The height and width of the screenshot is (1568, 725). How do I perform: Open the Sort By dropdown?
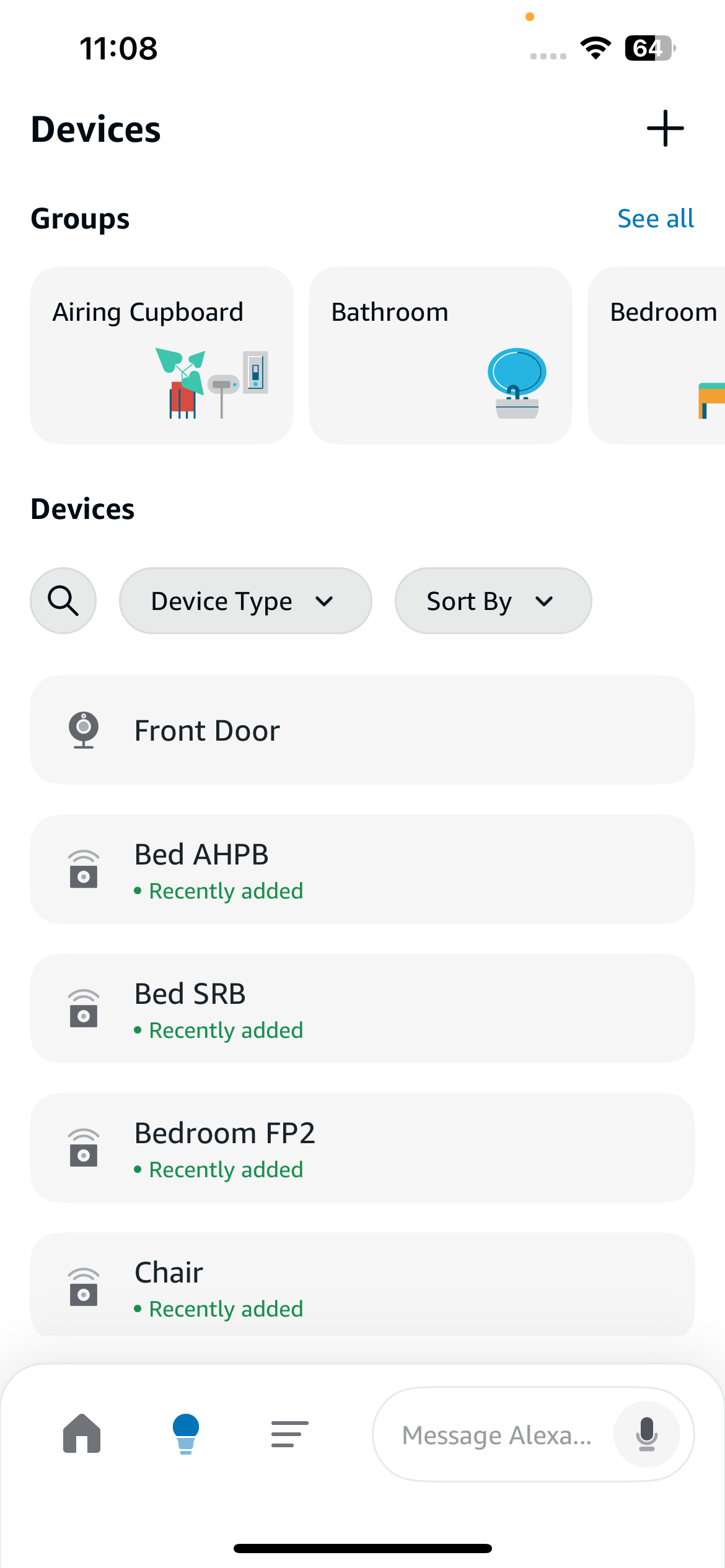pyautogui.click(x=493, y=601)
